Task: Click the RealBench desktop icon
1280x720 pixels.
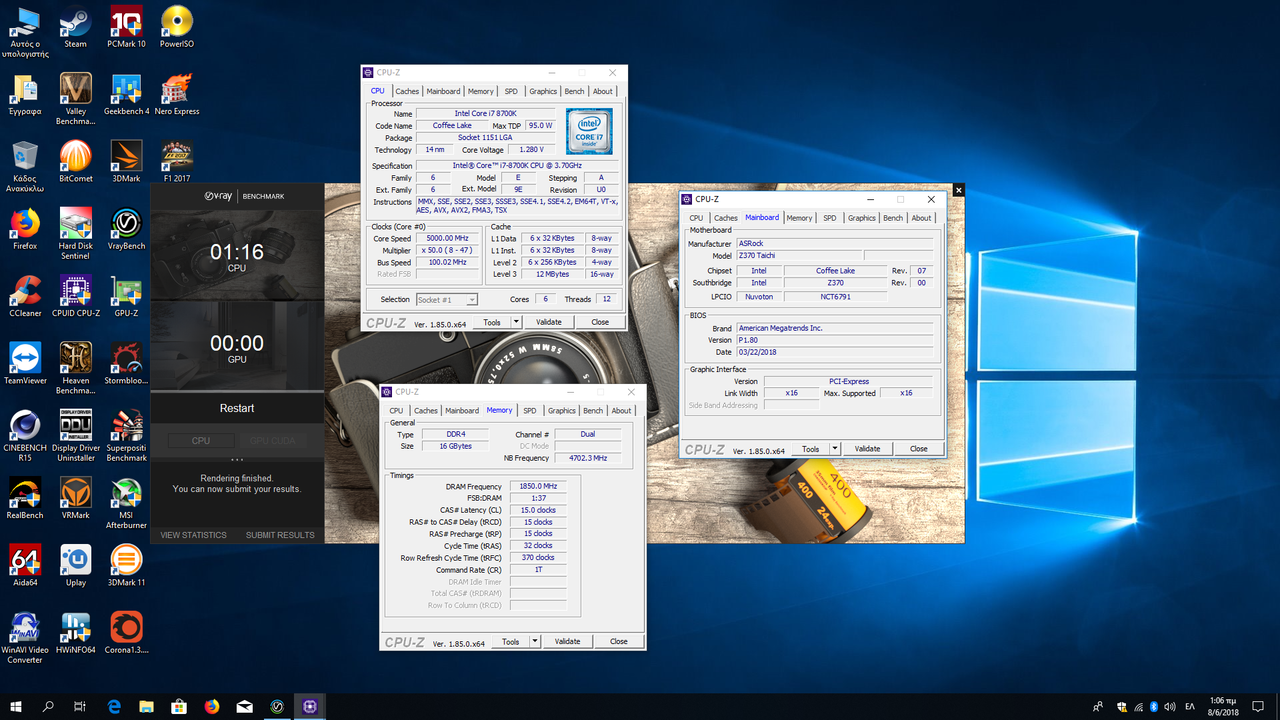Action: (x=25, y=496)
